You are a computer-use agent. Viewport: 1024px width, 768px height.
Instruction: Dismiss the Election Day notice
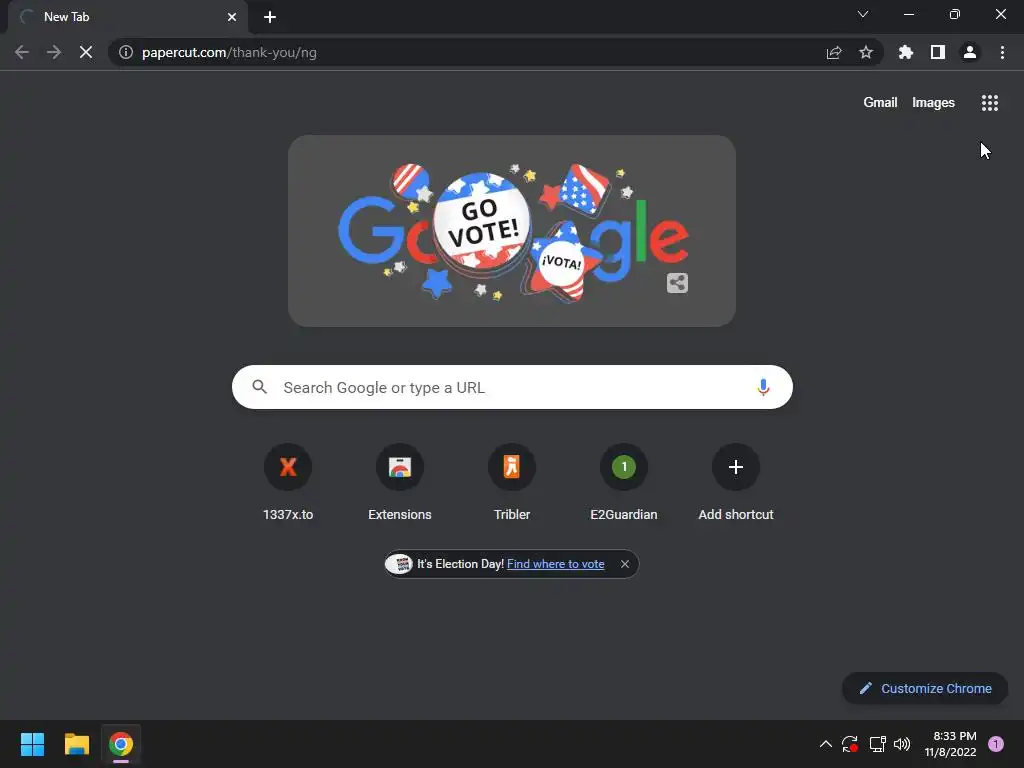point(625,564)
